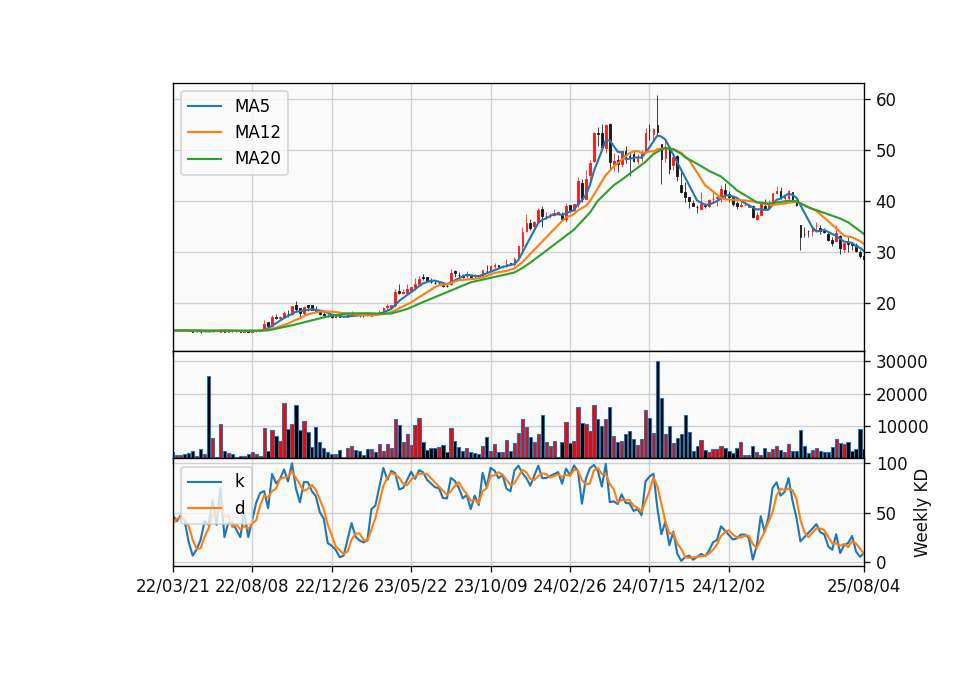Image resolution: width=960 pixels, height=690 pixels.
Task: Click the volume axis value 10000
Action: 902,427
